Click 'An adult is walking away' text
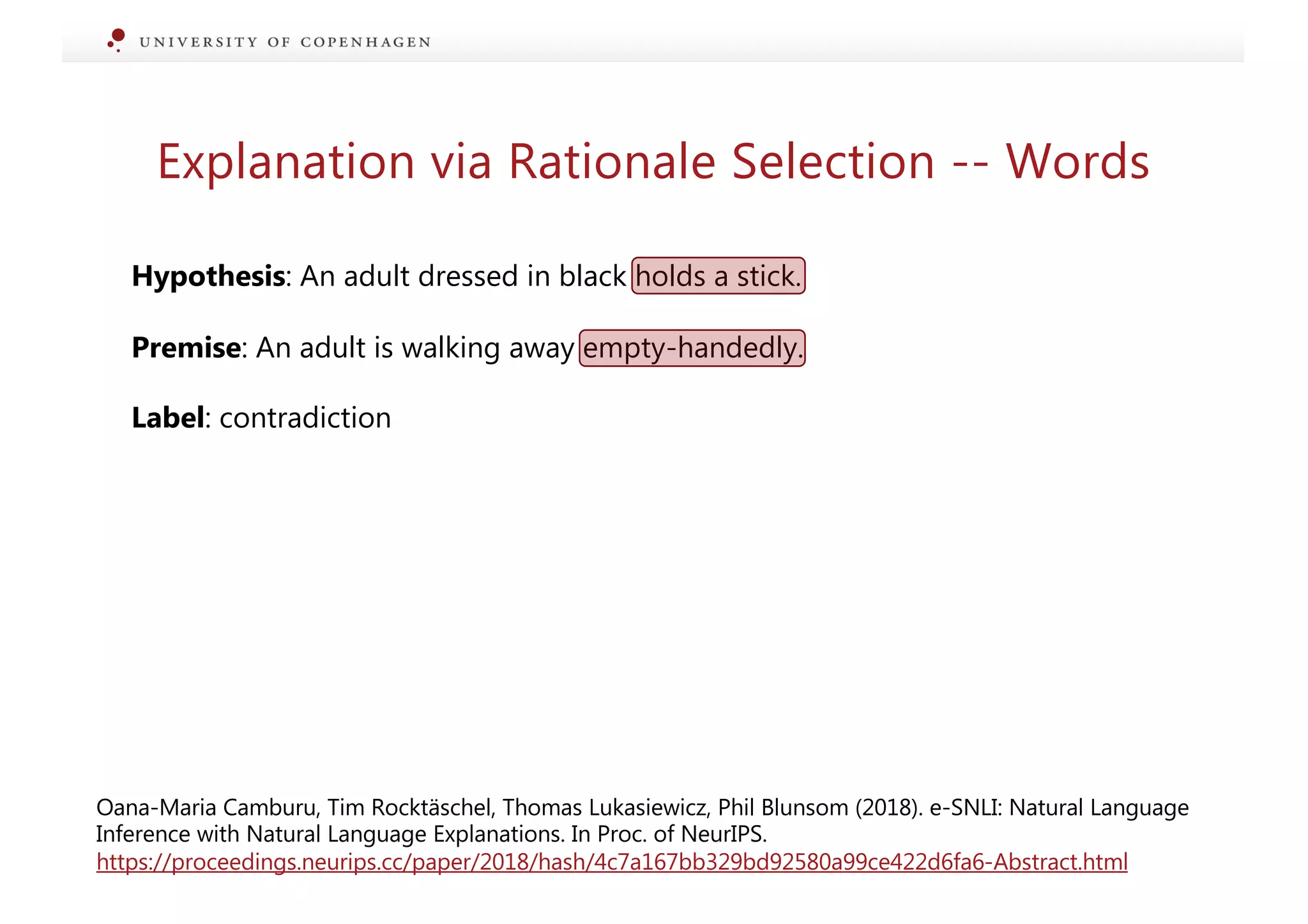This screenshot has height=924, width=1308. [415, 348]
